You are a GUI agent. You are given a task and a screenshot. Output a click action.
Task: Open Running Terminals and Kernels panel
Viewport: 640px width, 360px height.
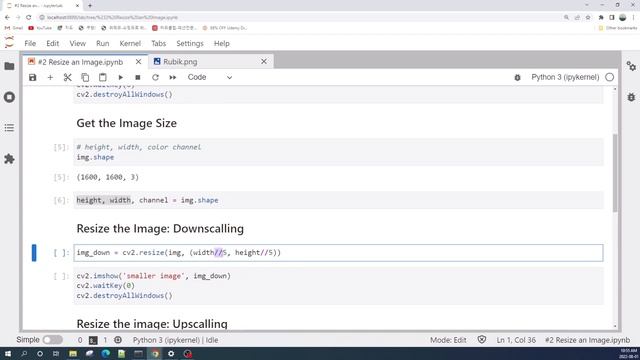(x=9, y=97)
